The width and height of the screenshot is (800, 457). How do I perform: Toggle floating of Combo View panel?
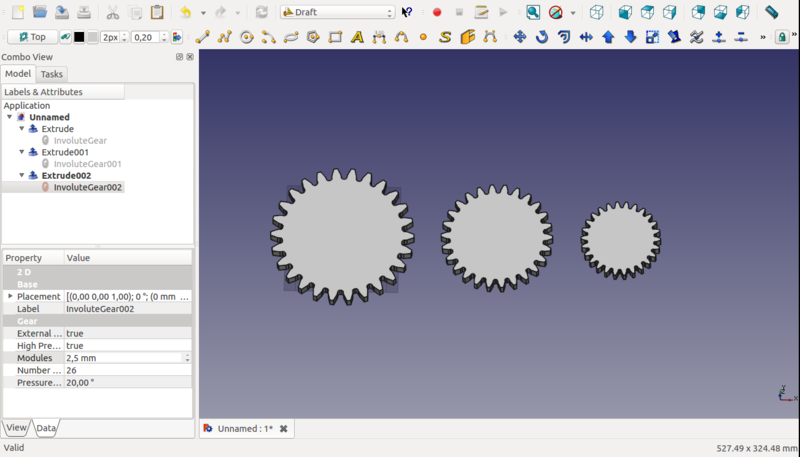179,57
